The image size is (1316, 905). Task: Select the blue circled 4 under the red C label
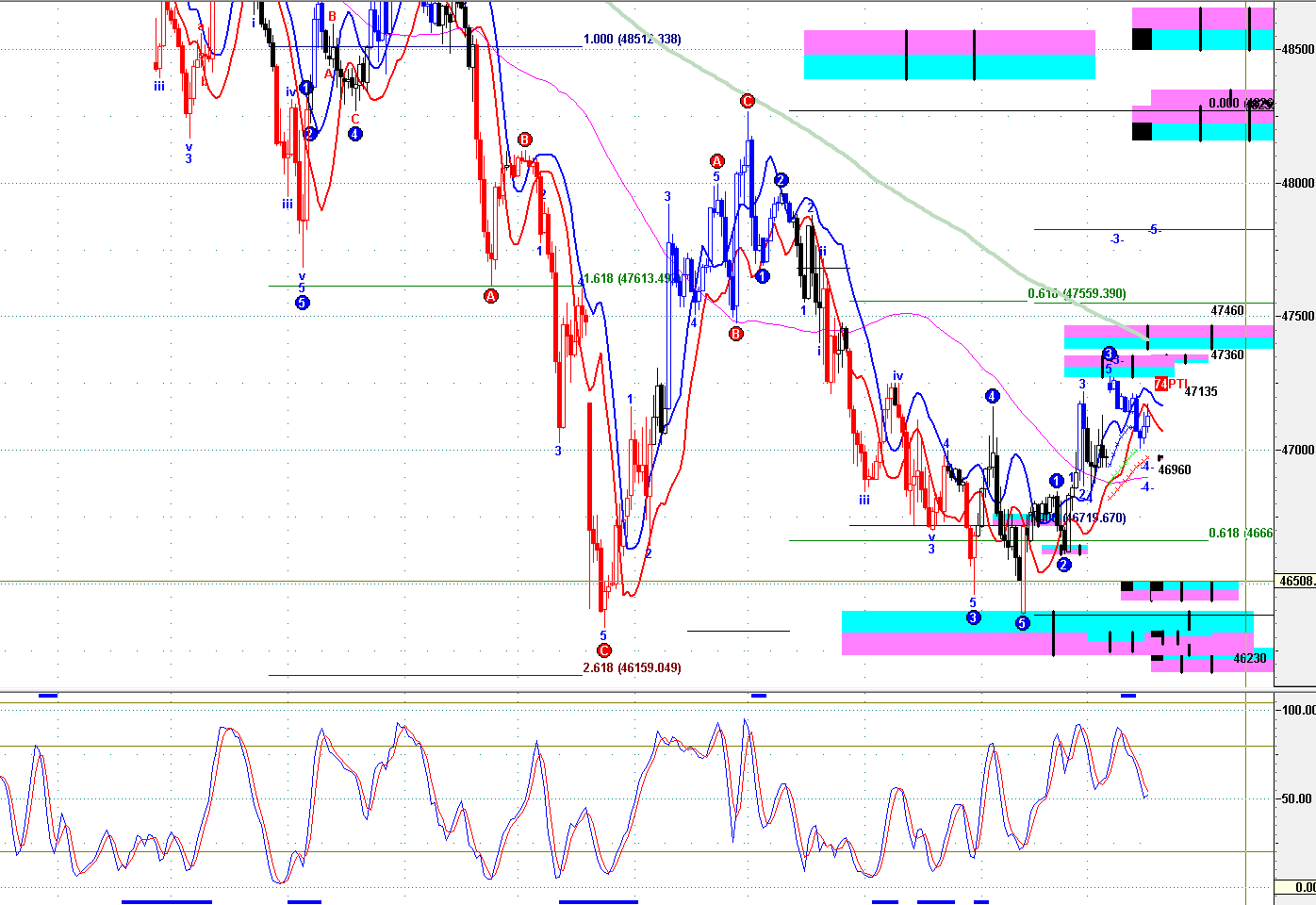(x=354, y=134)
